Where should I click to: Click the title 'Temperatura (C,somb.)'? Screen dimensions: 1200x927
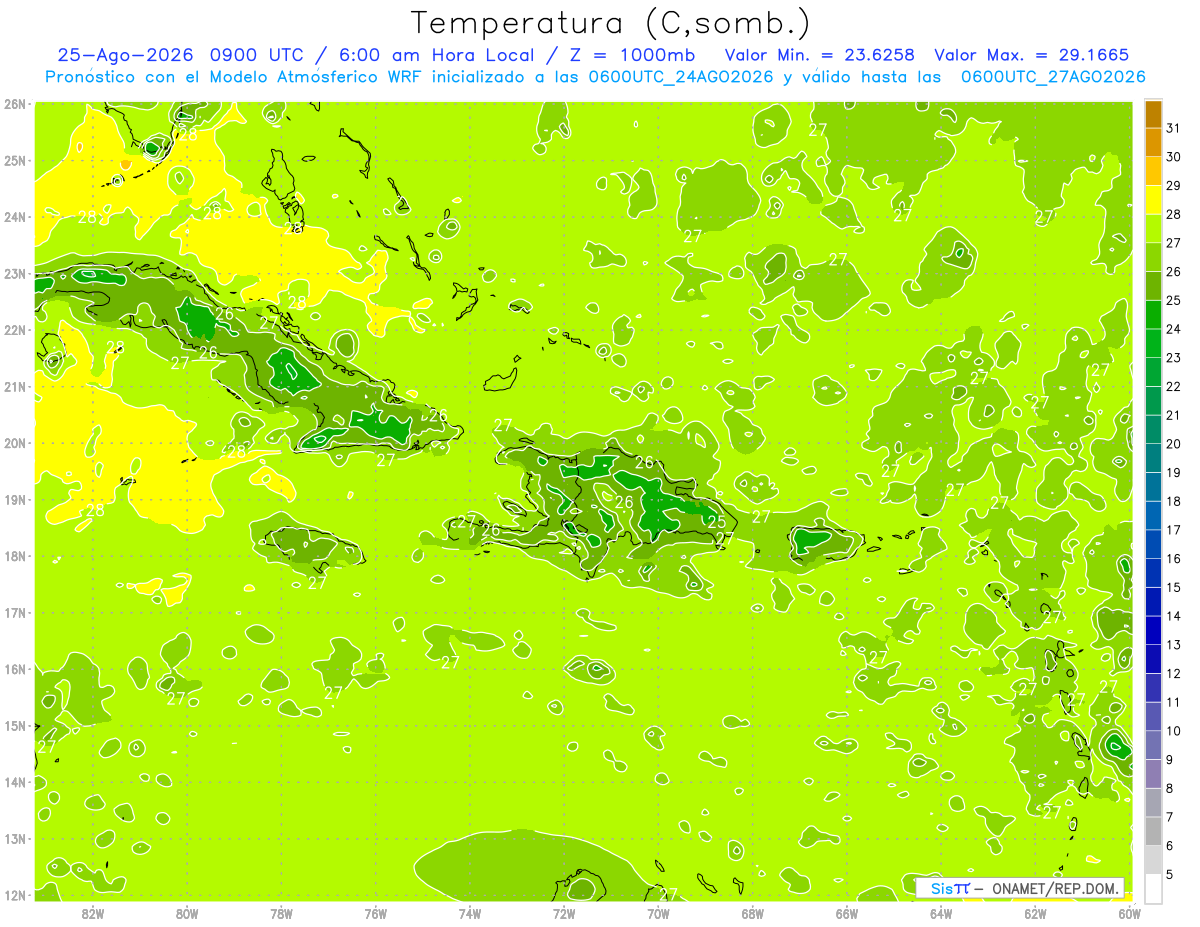(x=610, y=24)
